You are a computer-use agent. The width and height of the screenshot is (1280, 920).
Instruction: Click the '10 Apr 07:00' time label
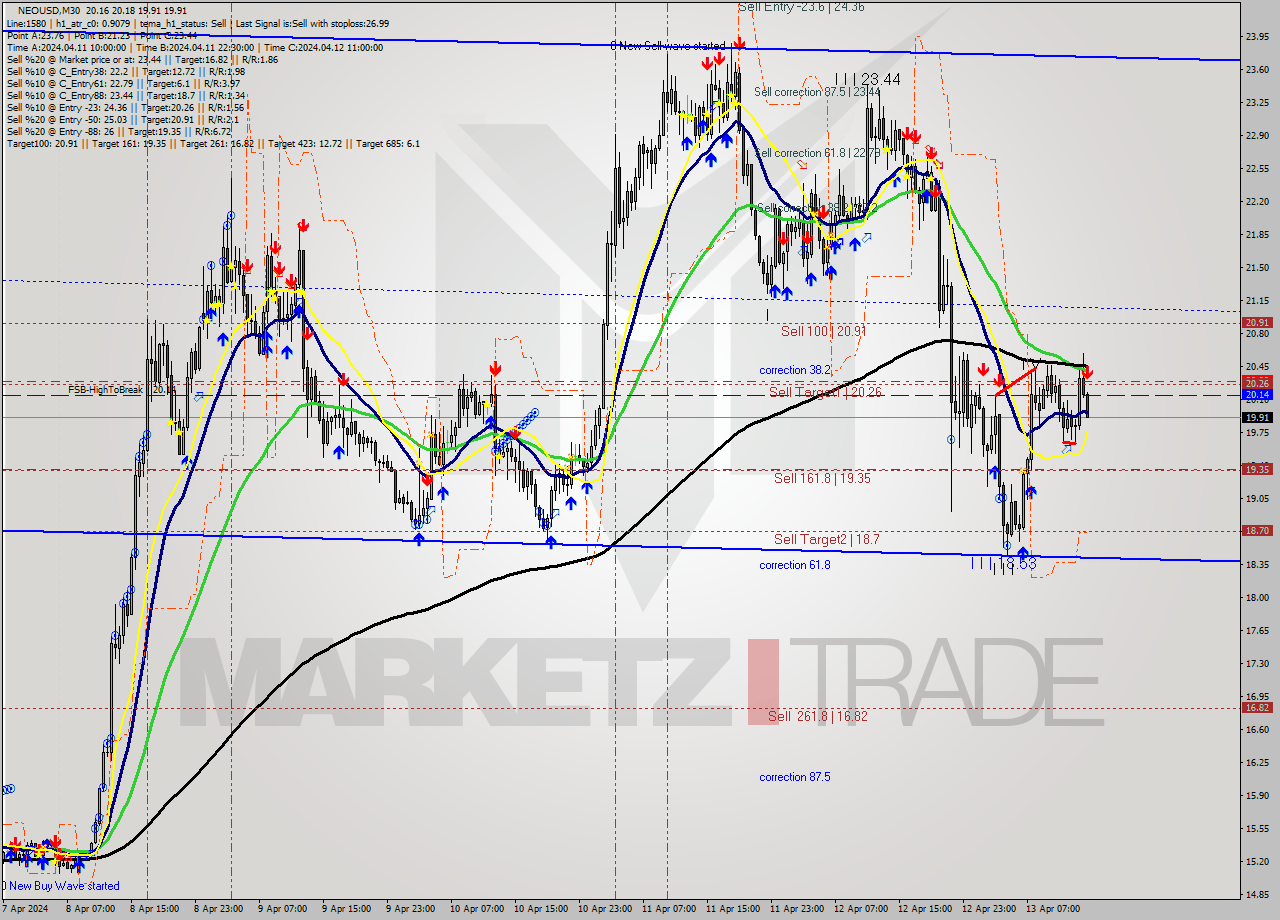pyautogui.click(x=476, y=910)
